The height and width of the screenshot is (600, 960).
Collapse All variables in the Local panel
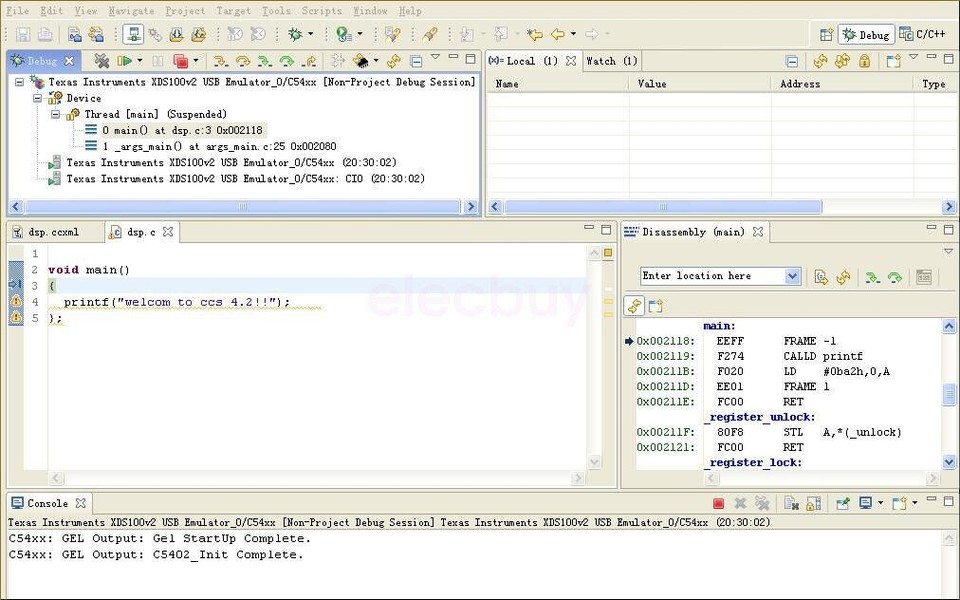click(792, 62)
